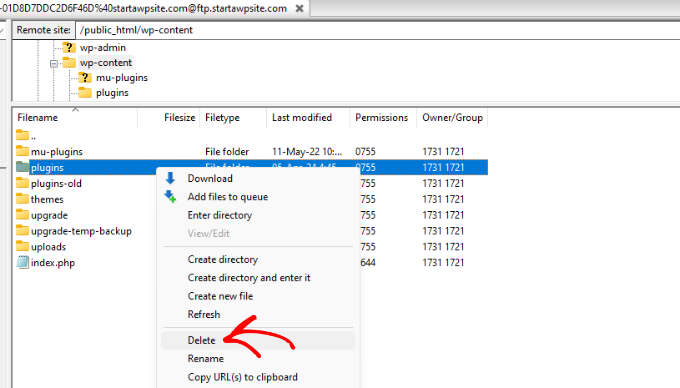Viewport: 680px width, 388px height.
Task: Click plugins-old folder icon
Action: [22, 183]
